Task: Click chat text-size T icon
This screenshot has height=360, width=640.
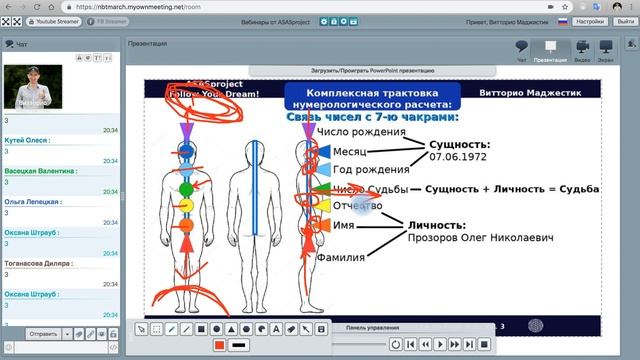Action: [97, 58]
